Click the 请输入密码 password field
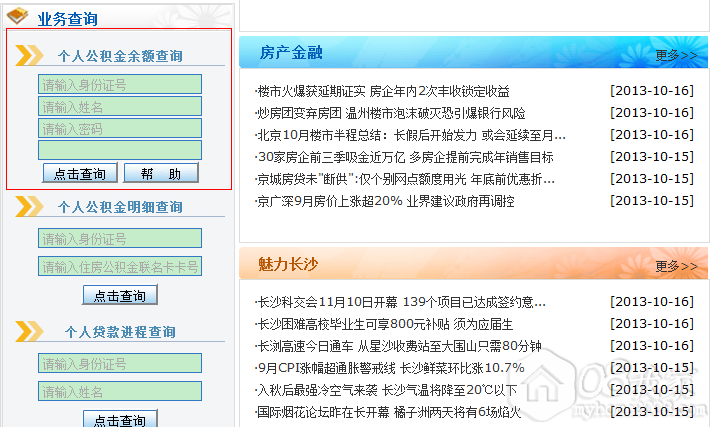The height and width of the screenshot is (427, 714). tap(120, 128)
